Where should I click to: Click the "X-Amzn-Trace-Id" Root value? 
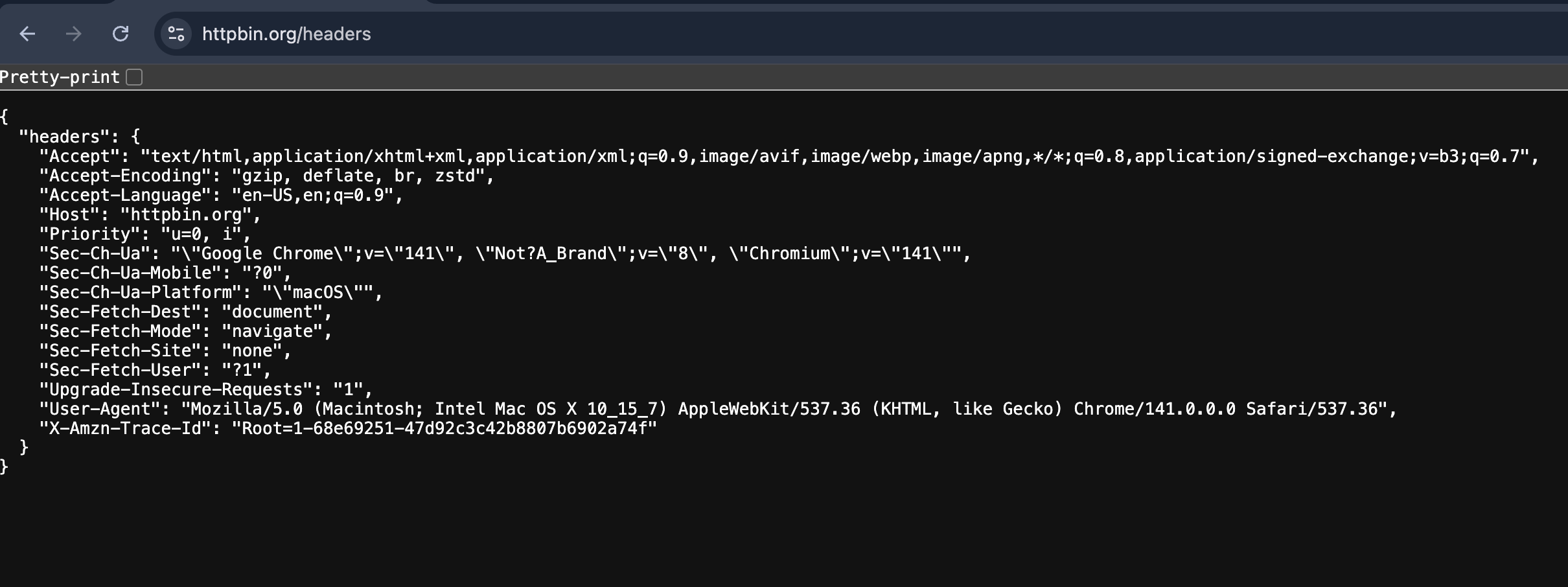444,428
